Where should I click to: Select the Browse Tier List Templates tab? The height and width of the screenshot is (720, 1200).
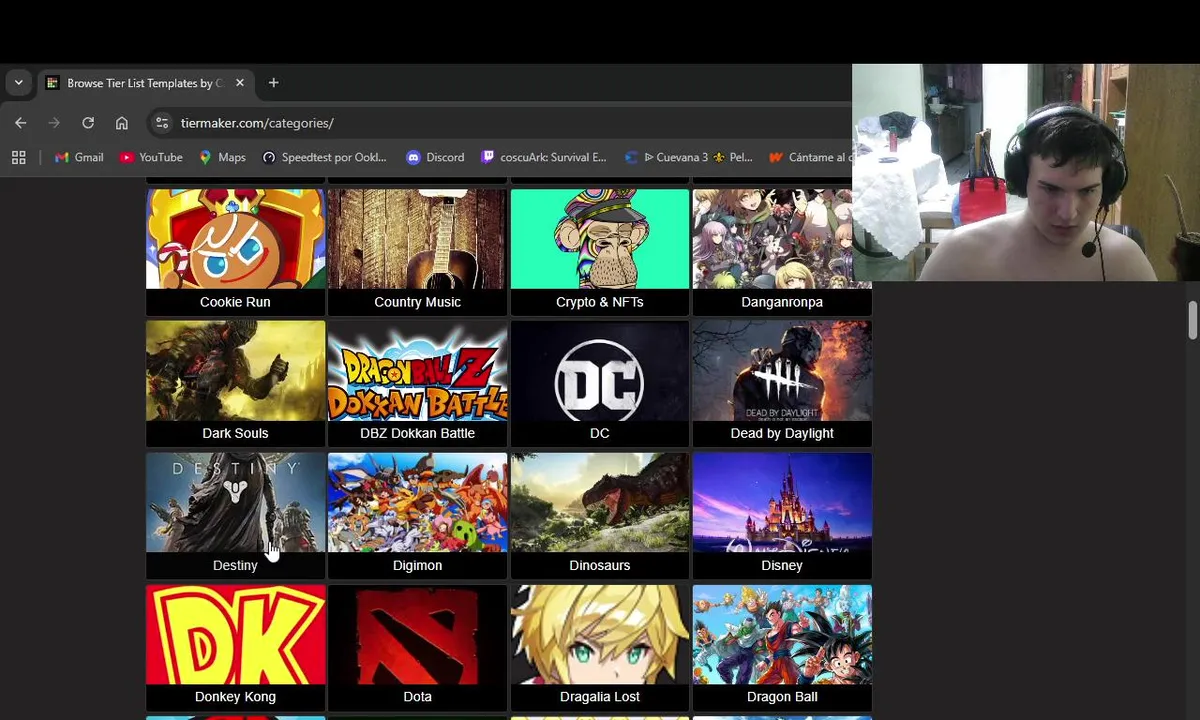click(x=145, y=83)
